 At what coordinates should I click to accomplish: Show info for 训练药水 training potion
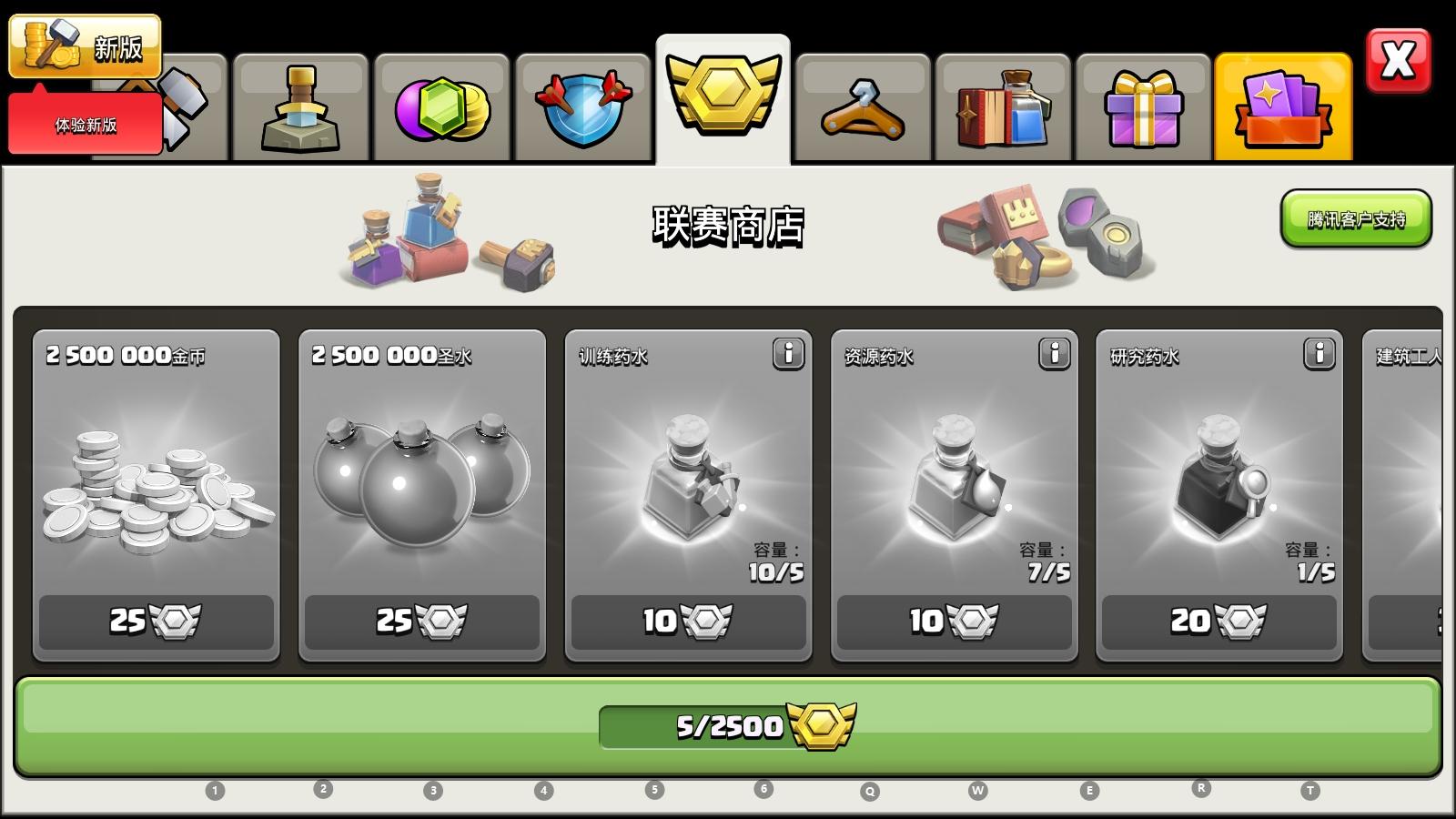point(789,353)
